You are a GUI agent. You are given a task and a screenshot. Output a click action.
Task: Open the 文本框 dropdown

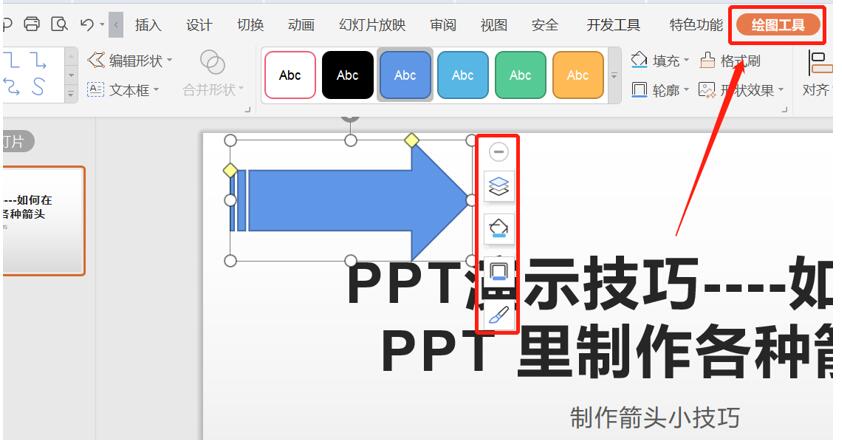pyautogui.click(x=124, y=90)
